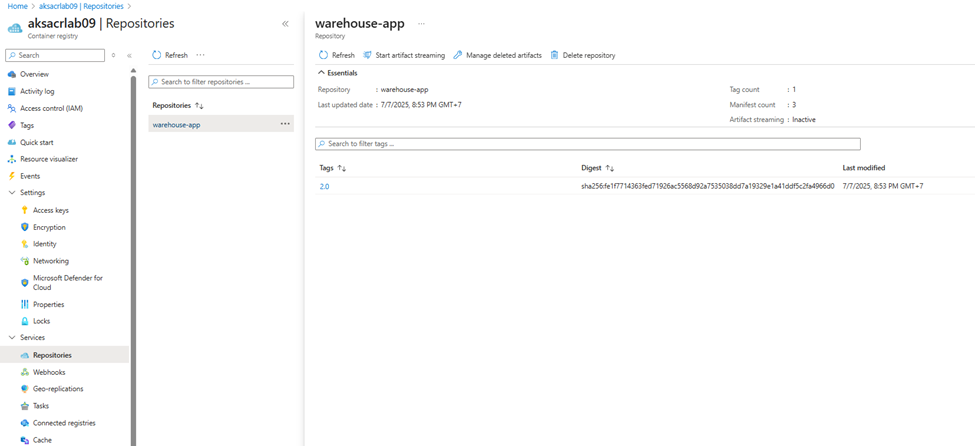Click the sha256 digest value
975x446 pixels.
(707, 186)
